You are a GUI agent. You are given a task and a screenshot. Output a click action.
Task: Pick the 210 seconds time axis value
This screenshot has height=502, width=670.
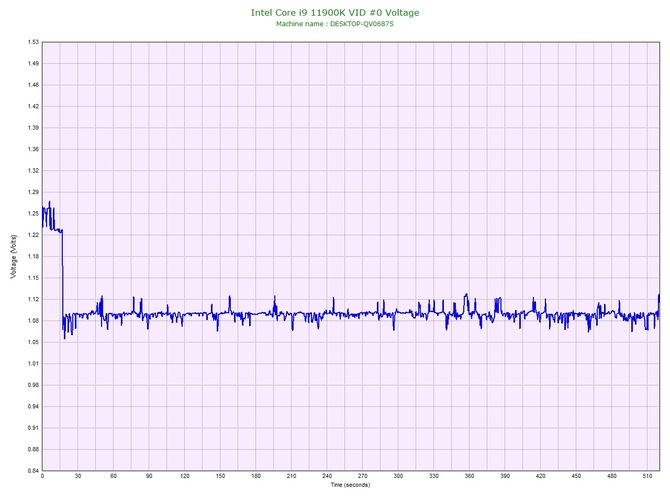(x=291, y=476)
